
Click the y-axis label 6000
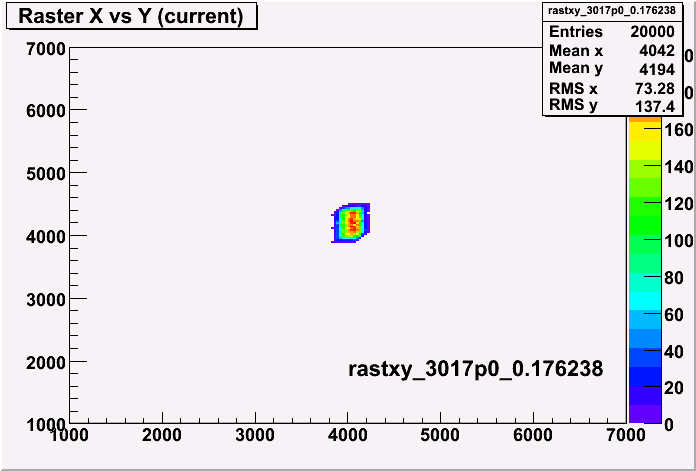click(46, 111)
